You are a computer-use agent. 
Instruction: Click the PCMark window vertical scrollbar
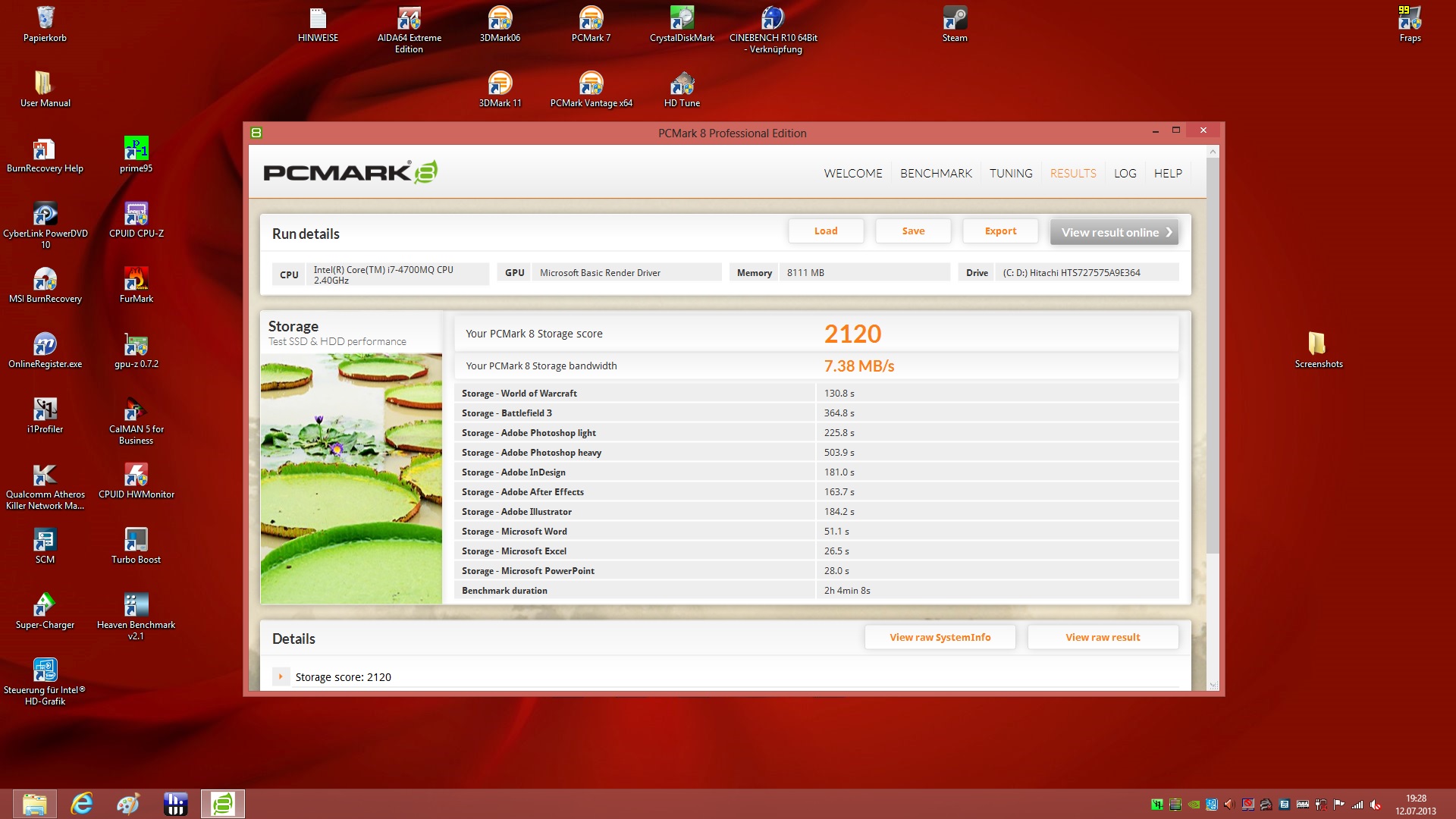tap(1213, 356)
